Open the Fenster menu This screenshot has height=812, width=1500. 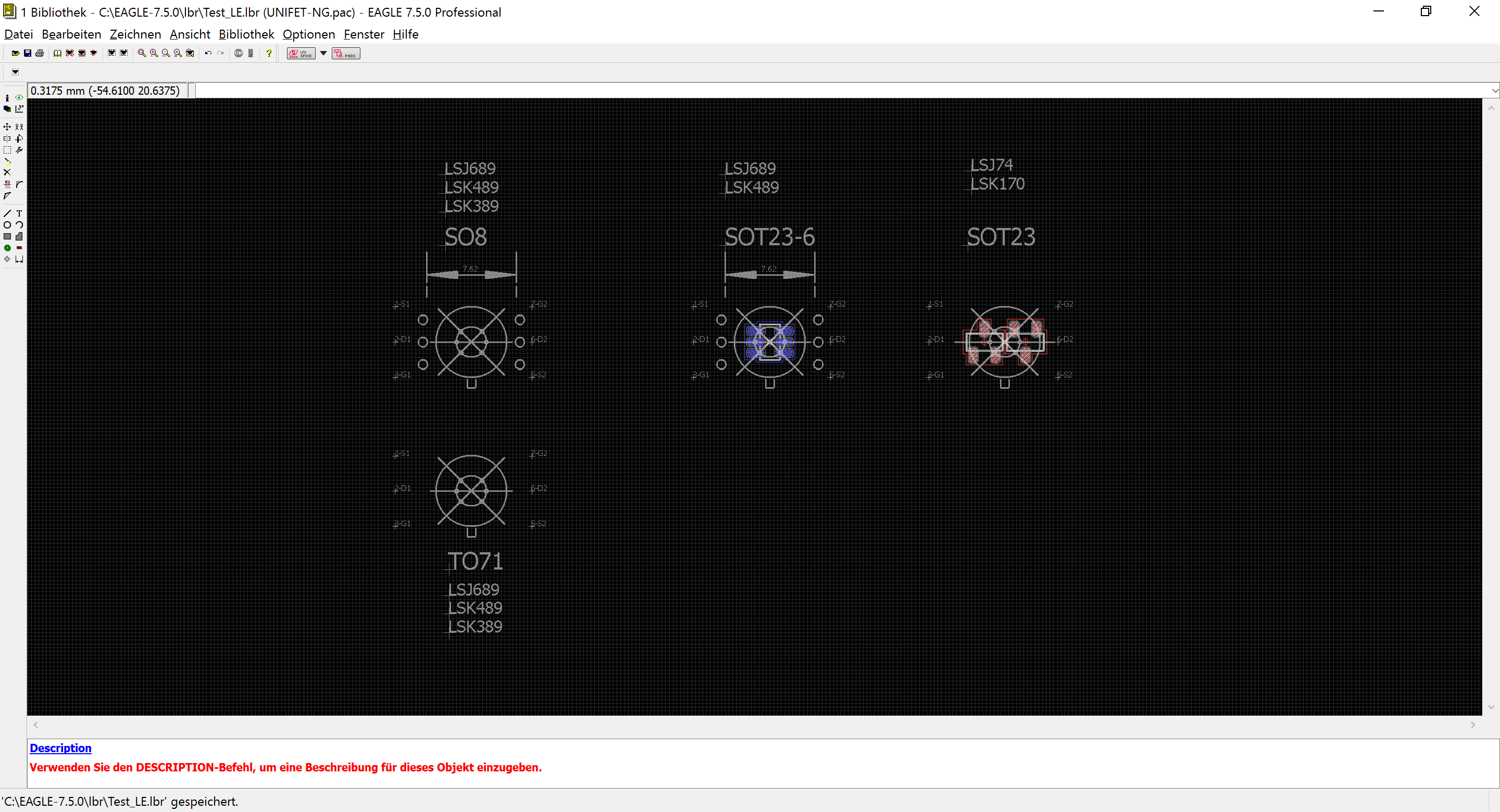click(x=364, y=34)
